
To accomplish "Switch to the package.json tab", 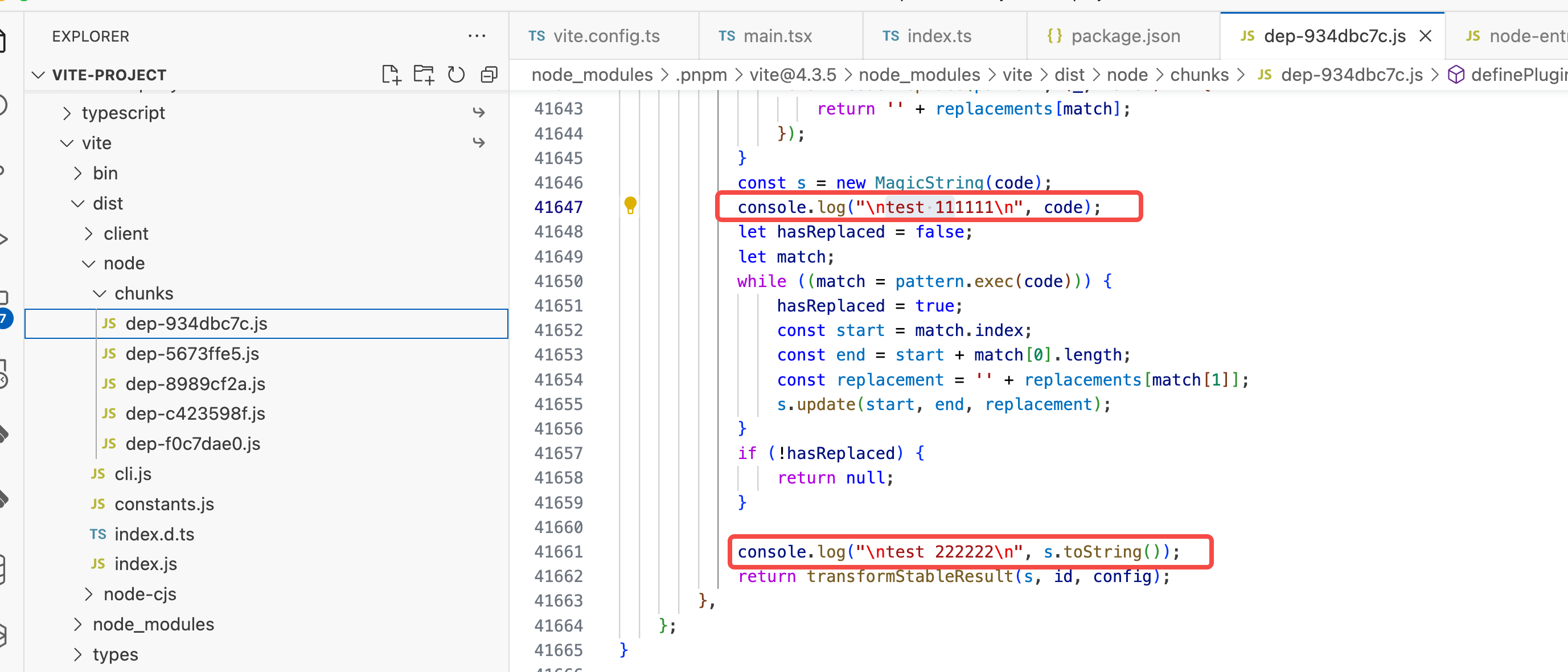I will pyautogui.click(x=1124, y=36).
